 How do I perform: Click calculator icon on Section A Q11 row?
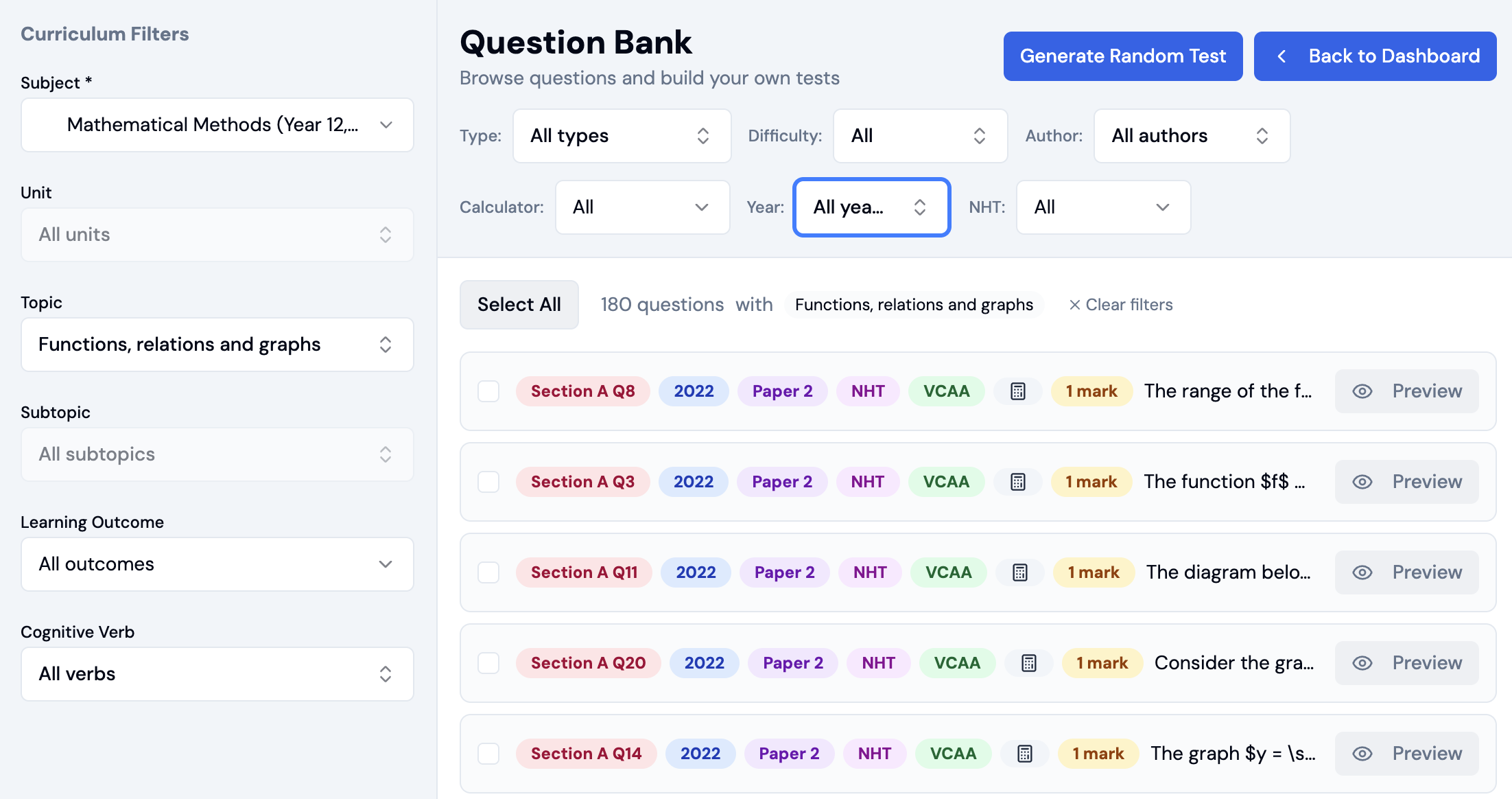point(1020,572)
